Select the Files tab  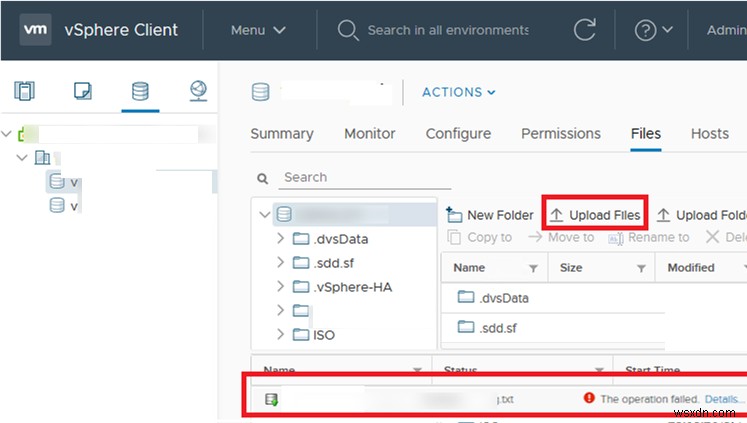coord(646,134)
